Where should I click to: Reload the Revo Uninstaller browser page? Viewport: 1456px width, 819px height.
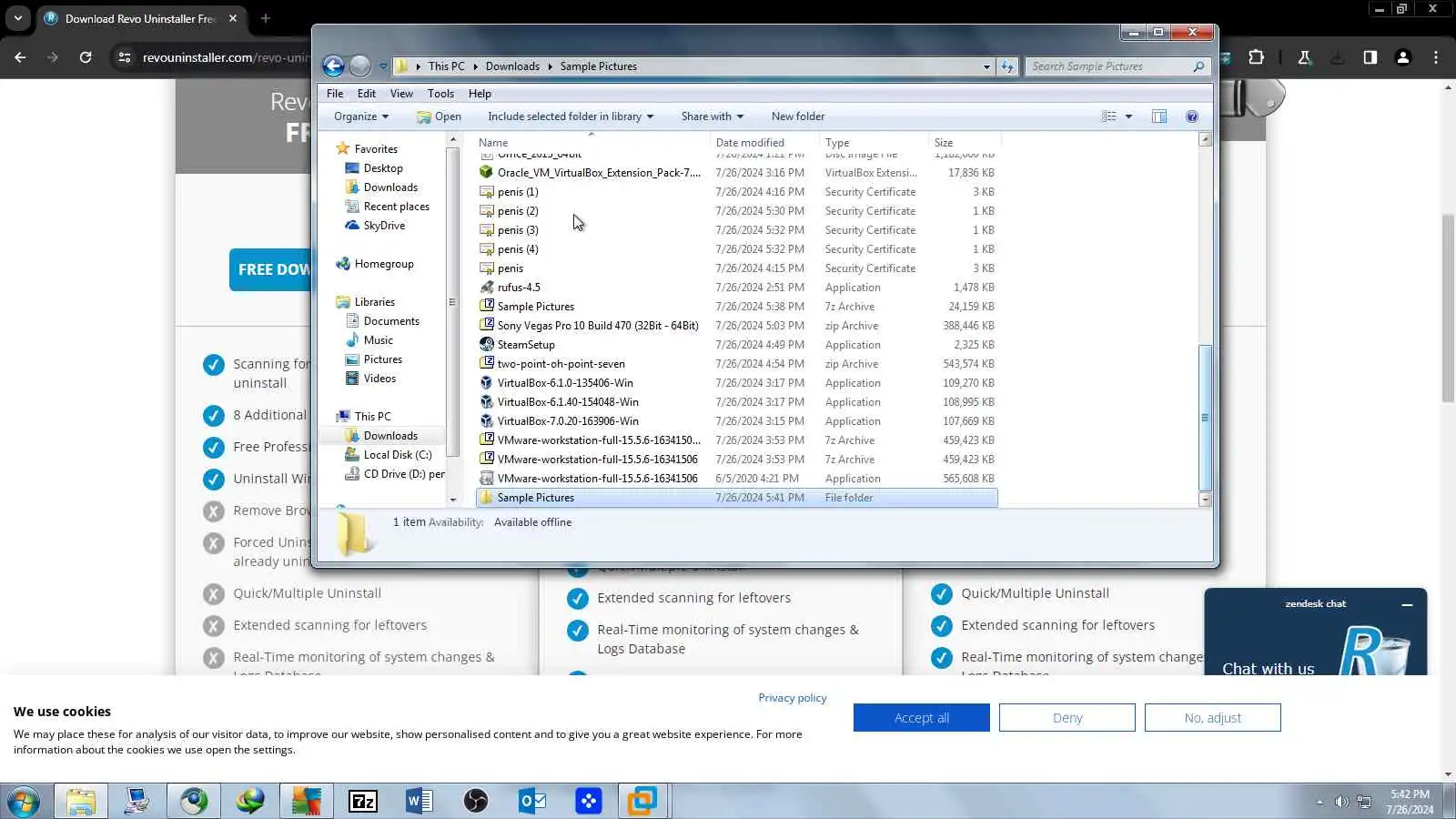(x=86, y=57)
